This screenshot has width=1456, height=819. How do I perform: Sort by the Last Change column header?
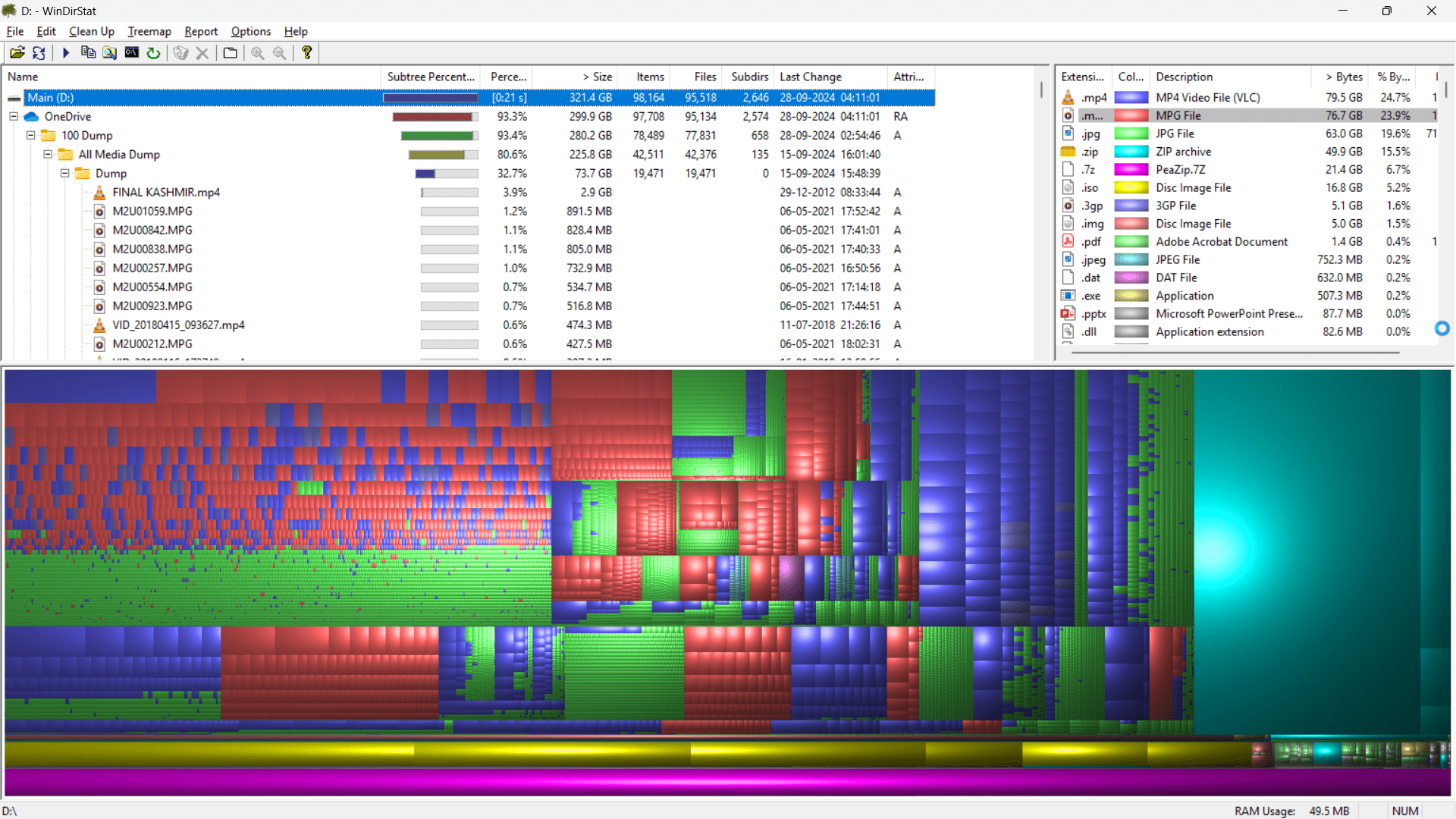tap(830, 77)
